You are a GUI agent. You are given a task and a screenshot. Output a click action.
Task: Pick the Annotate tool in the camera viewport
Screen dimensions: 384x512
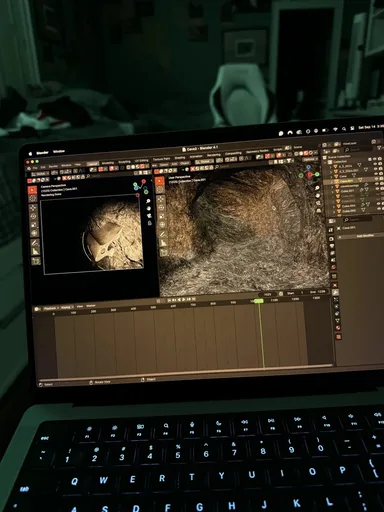point(35,243)
